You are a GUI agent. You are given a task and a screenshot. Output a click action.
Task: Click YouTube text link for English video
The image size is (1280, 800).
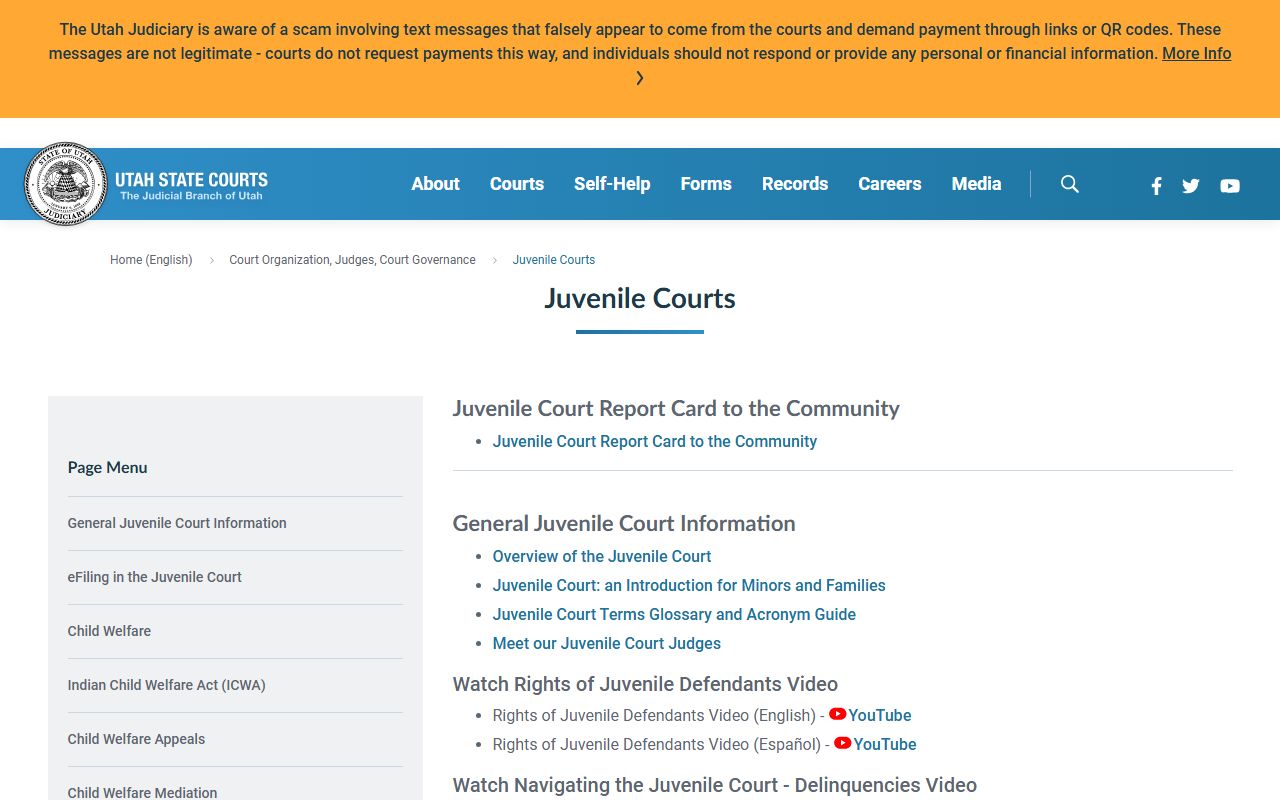click(x=880, y=715)
